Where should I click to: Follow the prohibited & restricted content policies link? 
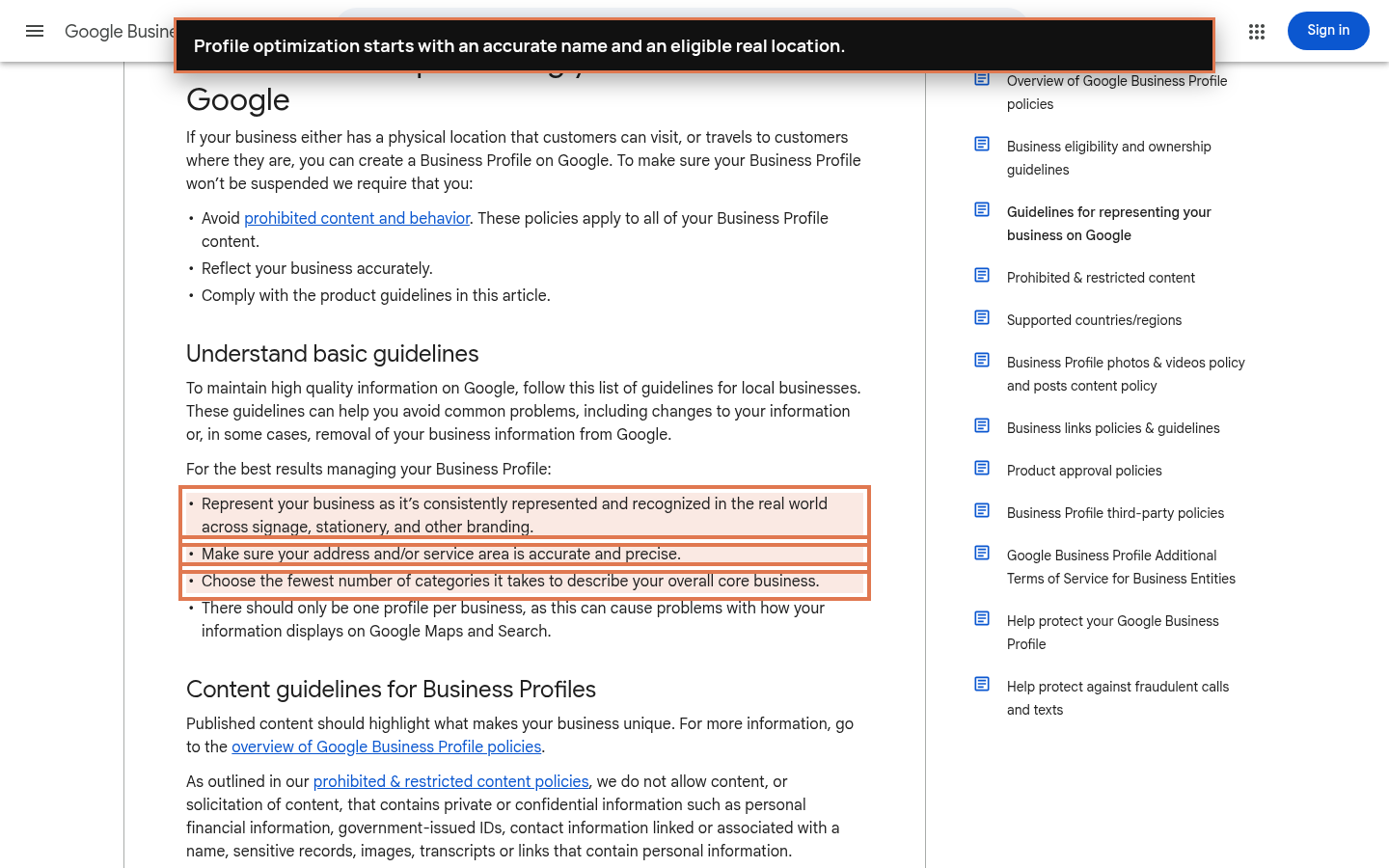[x=450, y=782]
